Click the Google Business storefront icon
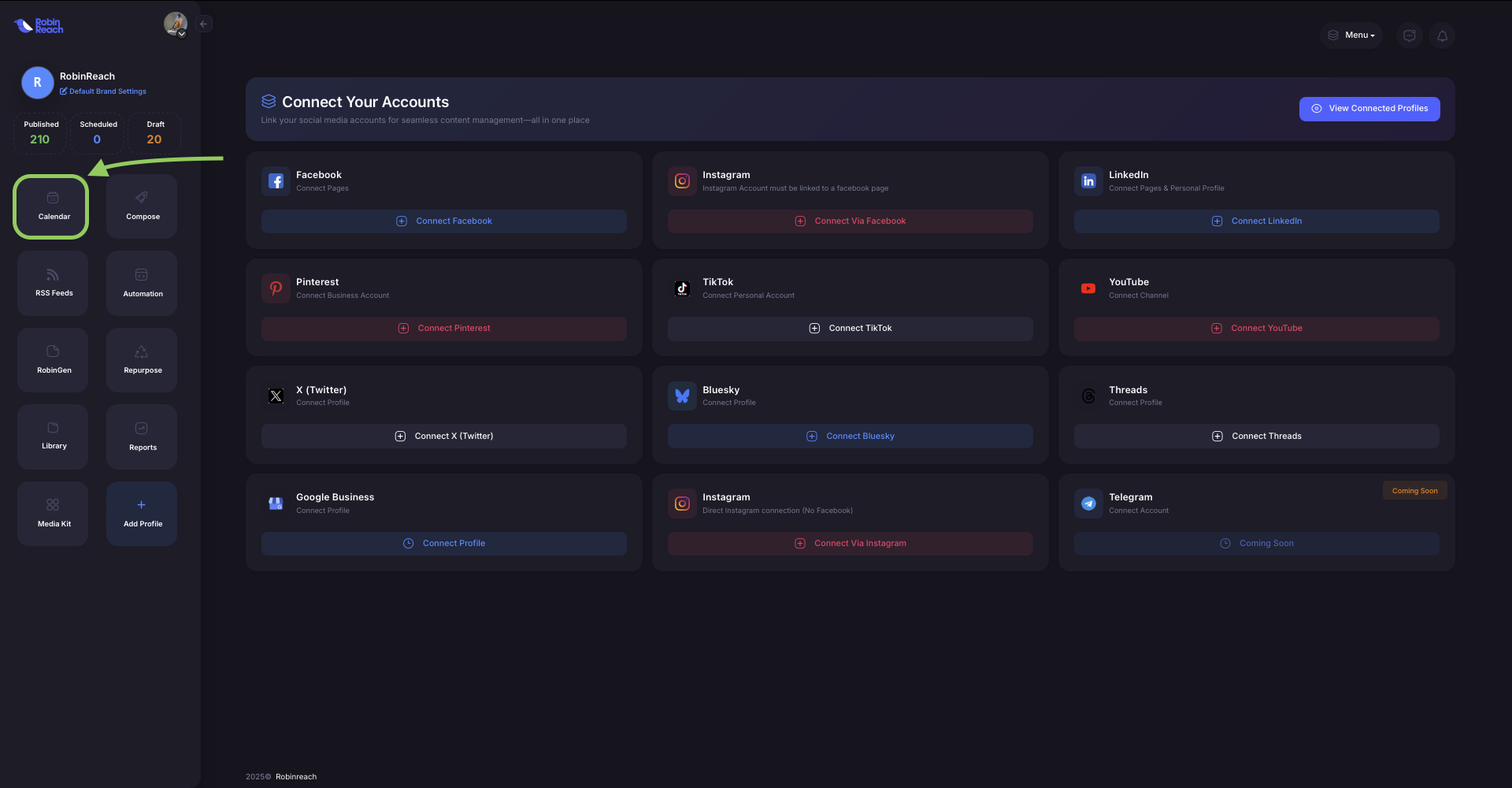Image resolution: width=1512 pixels, height=788 pixels. pos(276,504)
